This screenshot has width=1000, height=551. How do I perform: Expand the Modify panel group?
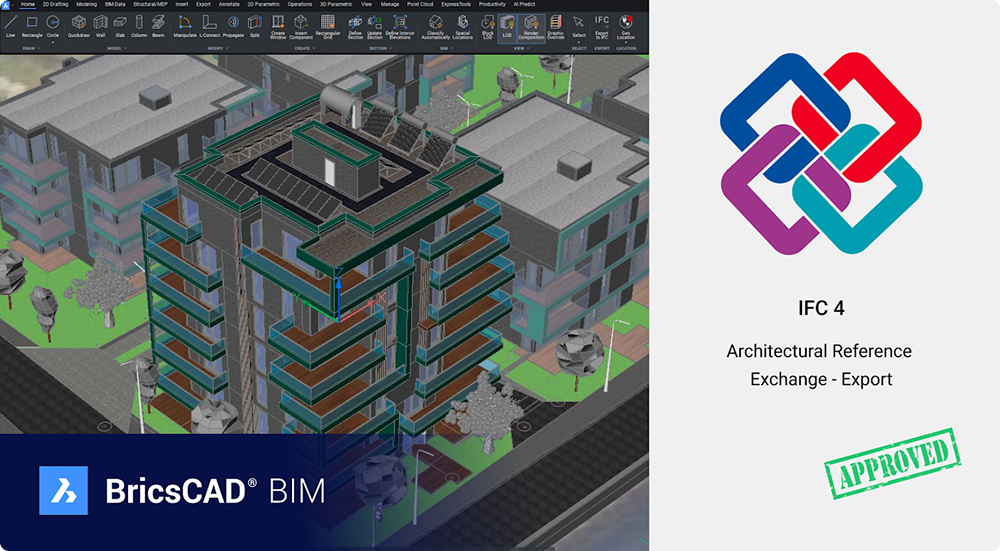tap(217, 48)
